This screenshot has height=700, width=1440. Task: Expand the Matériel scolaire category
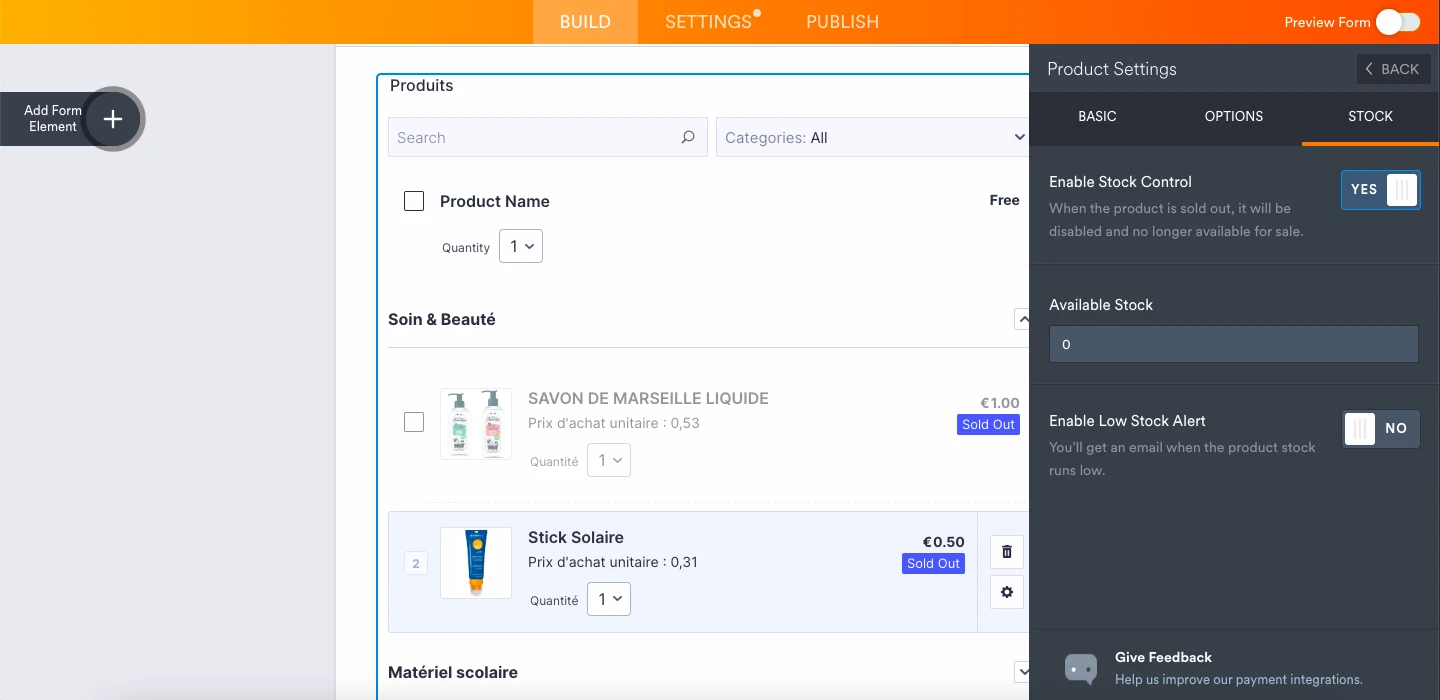pyautogui.click(x=1021, y=671)
